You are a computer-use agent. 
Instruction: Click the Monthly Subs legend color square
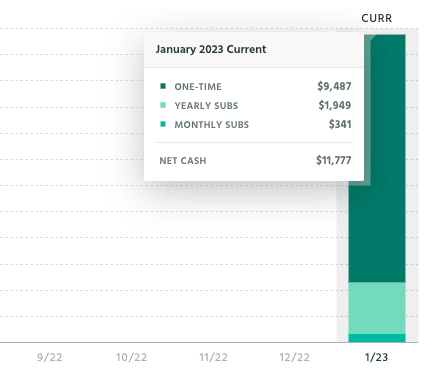[x=163, y=124]
